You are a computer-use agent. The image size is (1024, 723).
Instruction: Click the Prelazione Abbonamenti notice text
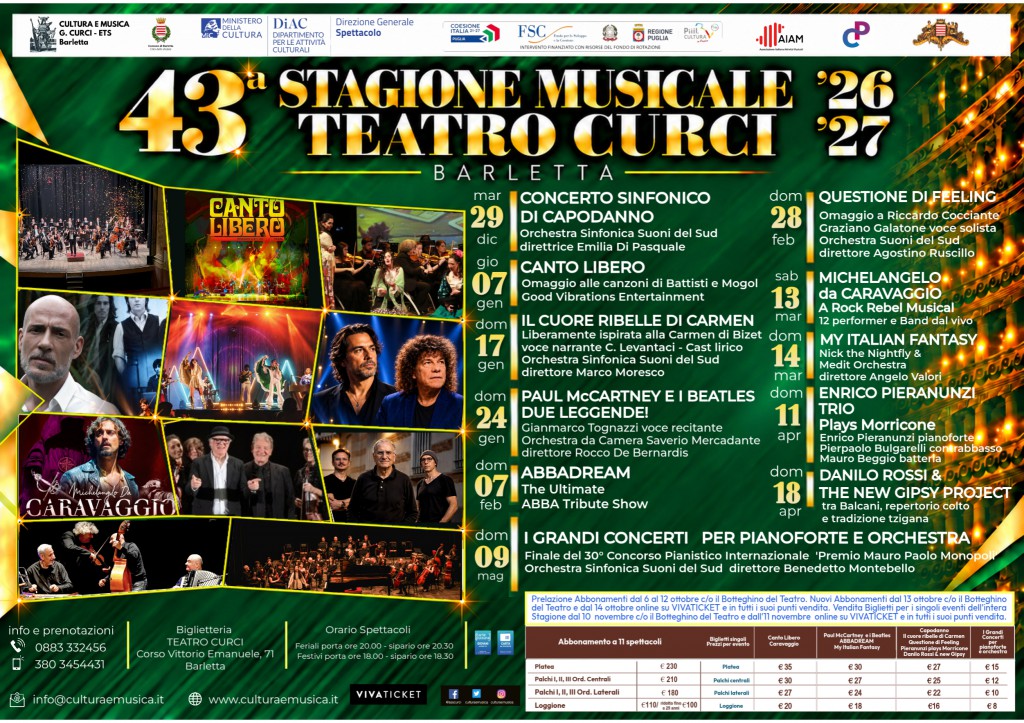pos(769,607)
